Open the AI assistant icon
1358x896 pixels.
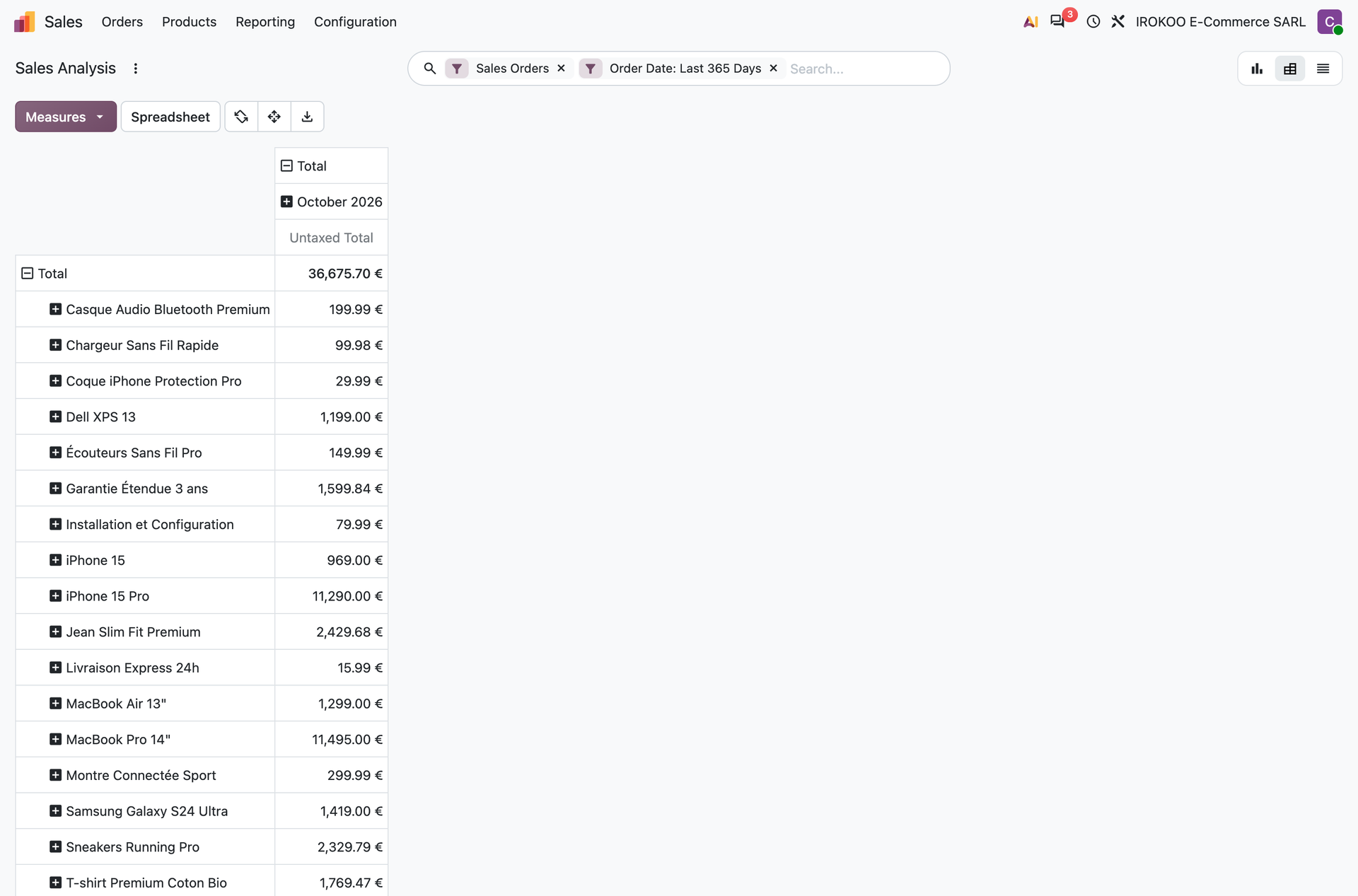(x=1031, y=22)
